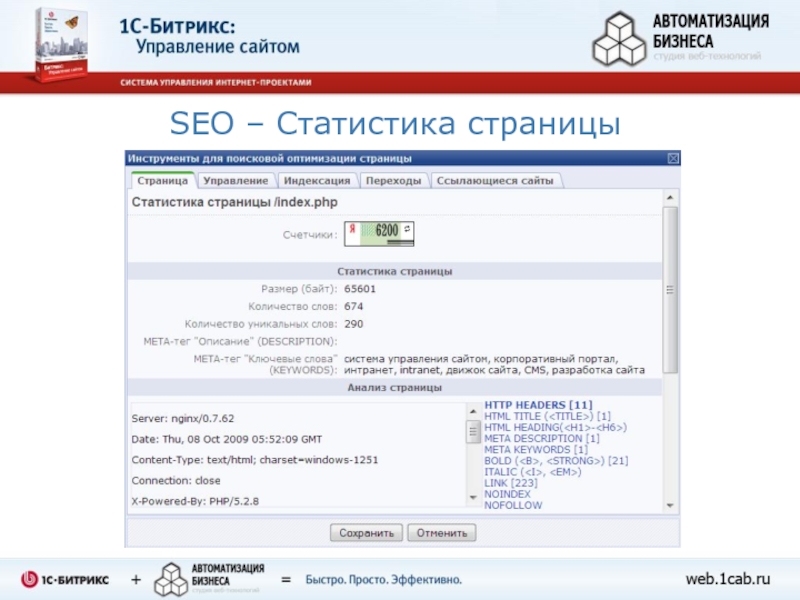The image size is (800, 600).
Task: Click the web.1cab.ru address text
Action: coord(728,579)
